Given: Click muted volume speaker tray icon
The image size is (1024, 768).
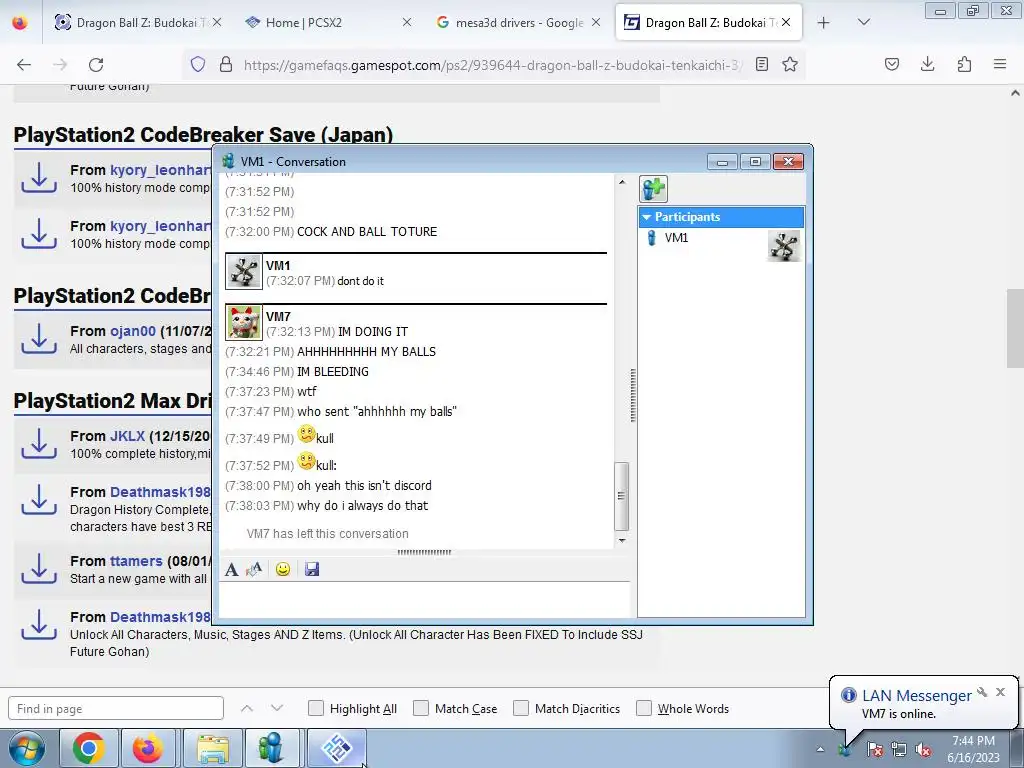Looking at the screenshot, I should 923,750.
